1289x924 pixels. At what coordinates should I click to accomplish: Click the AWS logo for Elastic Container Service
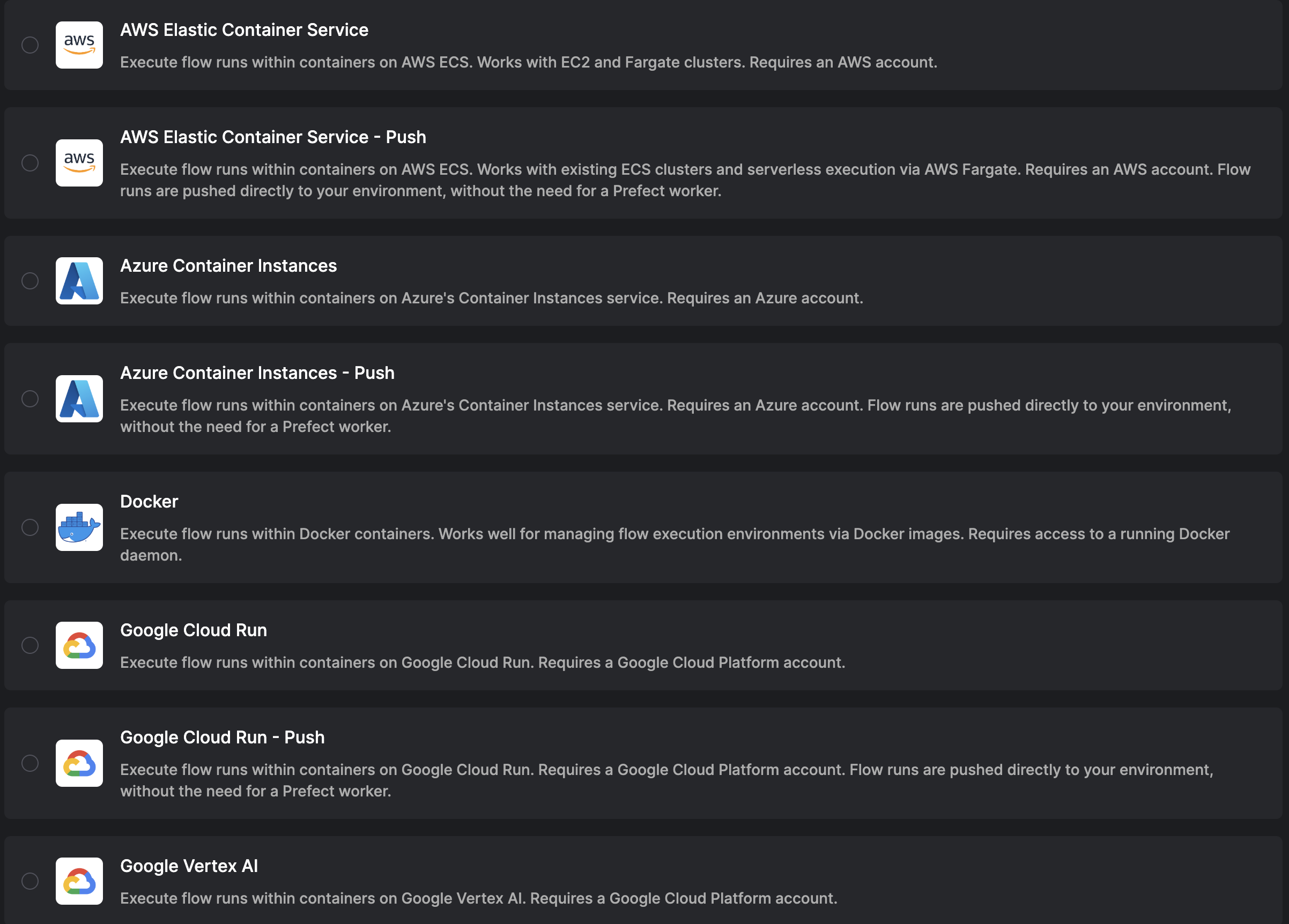click(x=79, y=45)
